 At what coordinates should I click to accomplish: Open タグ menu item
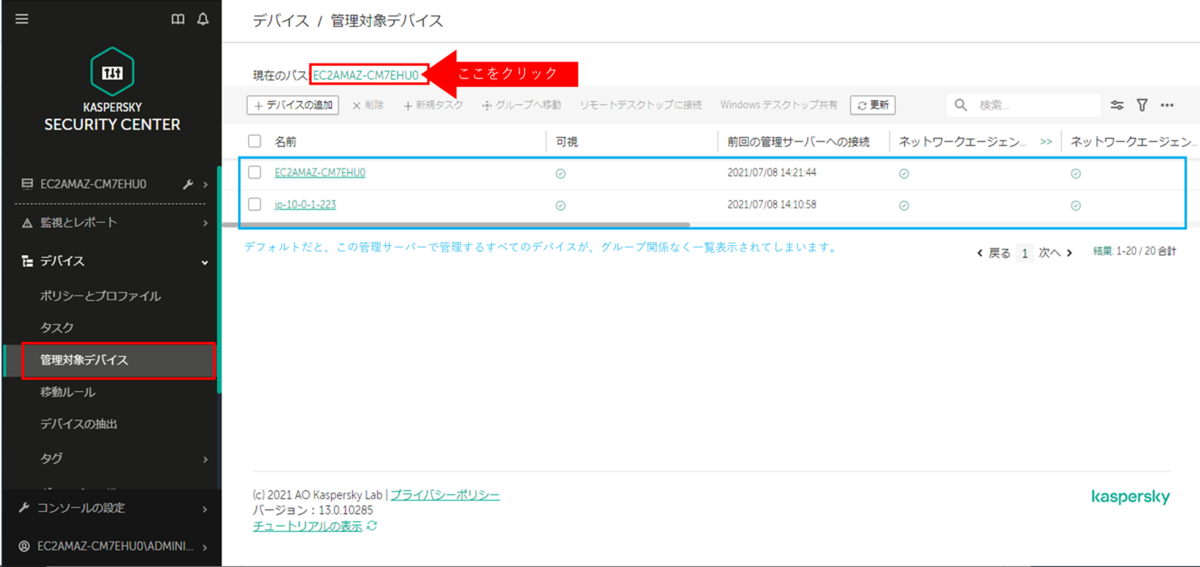click(x=51, y=458)
